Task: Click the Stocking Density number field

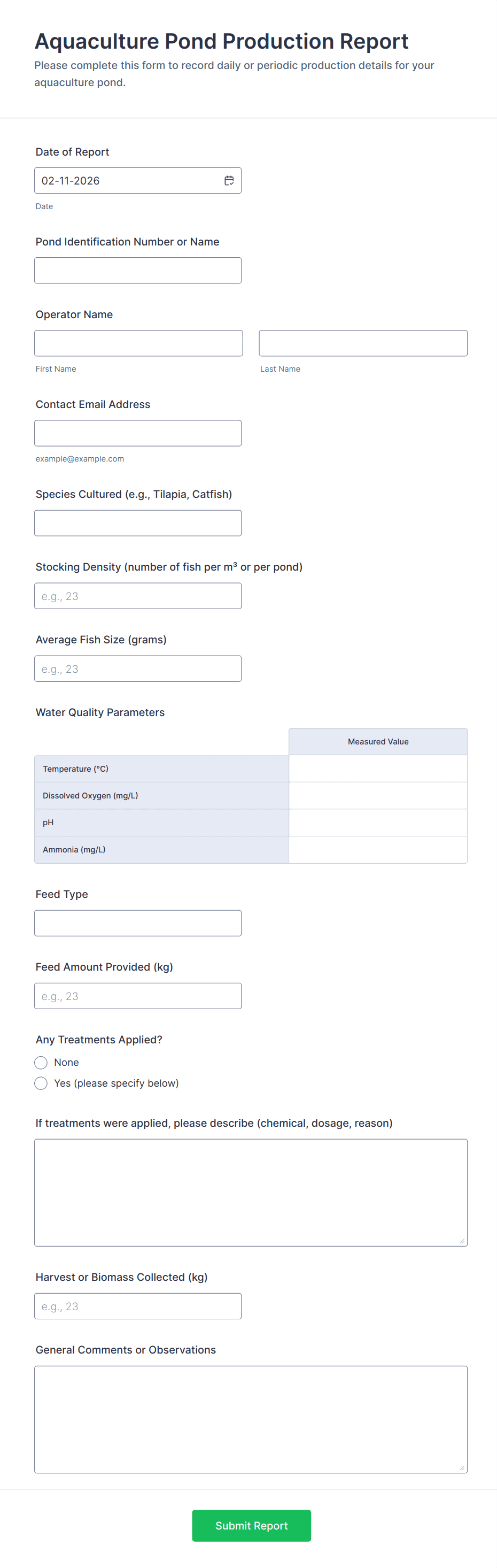Action: [137, 596]
